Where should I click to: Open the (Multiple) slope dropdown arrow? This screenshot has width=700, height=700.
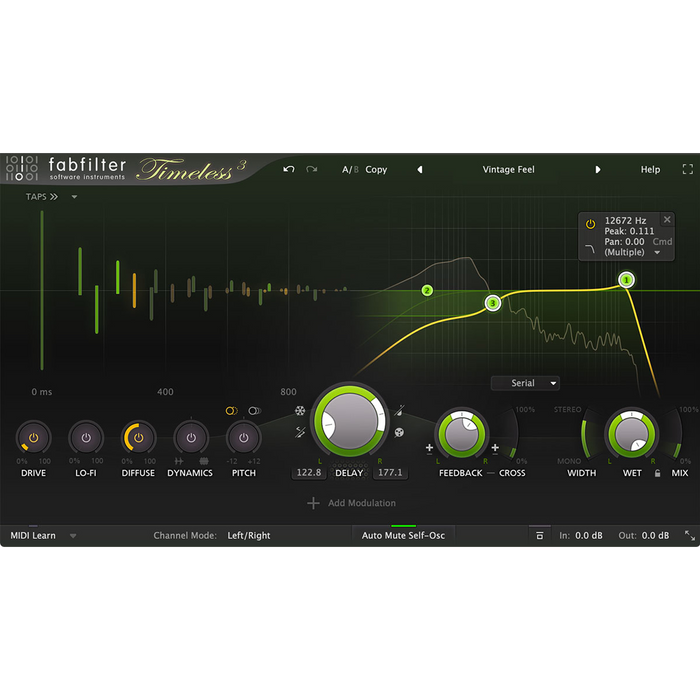point(657,253)
